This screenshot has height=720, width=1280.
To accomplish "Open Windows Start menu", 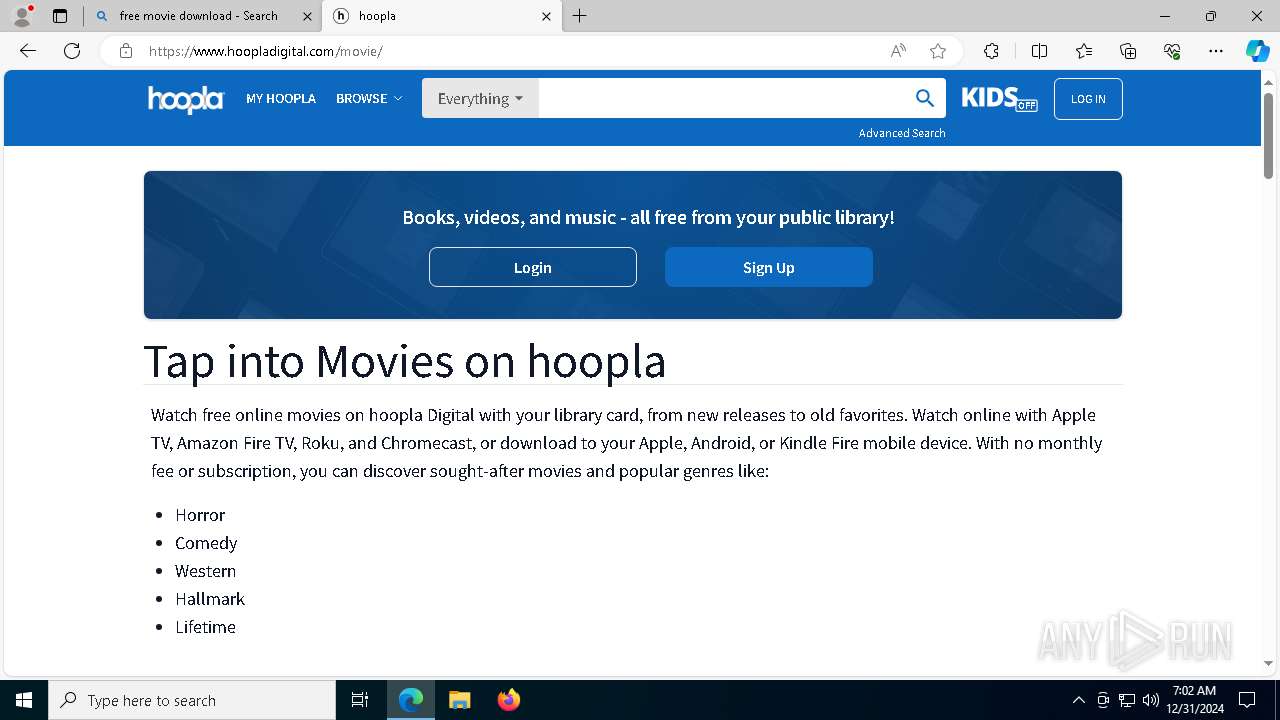I will 24,700.
